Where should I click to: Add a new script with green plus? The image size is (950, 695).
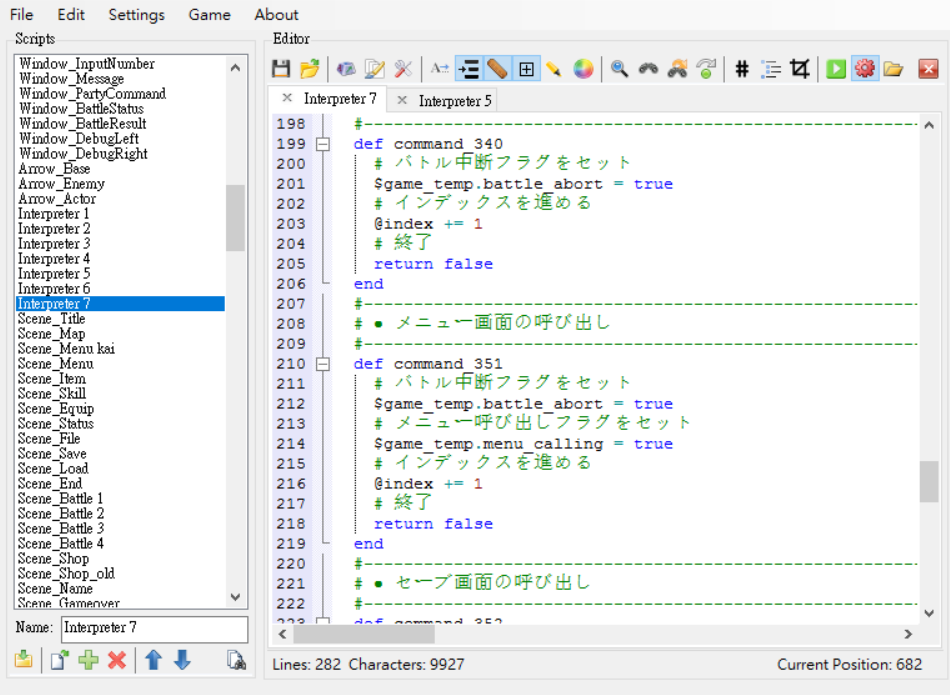point(88,660)
